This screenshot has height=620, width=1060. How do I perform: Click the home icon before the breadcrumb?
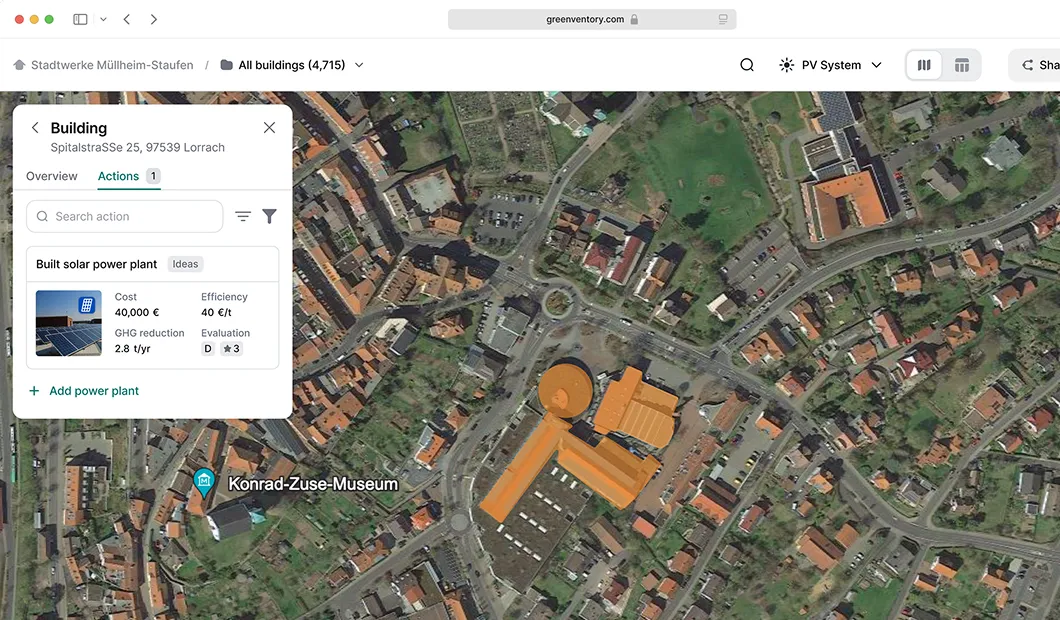pos(19,64)
